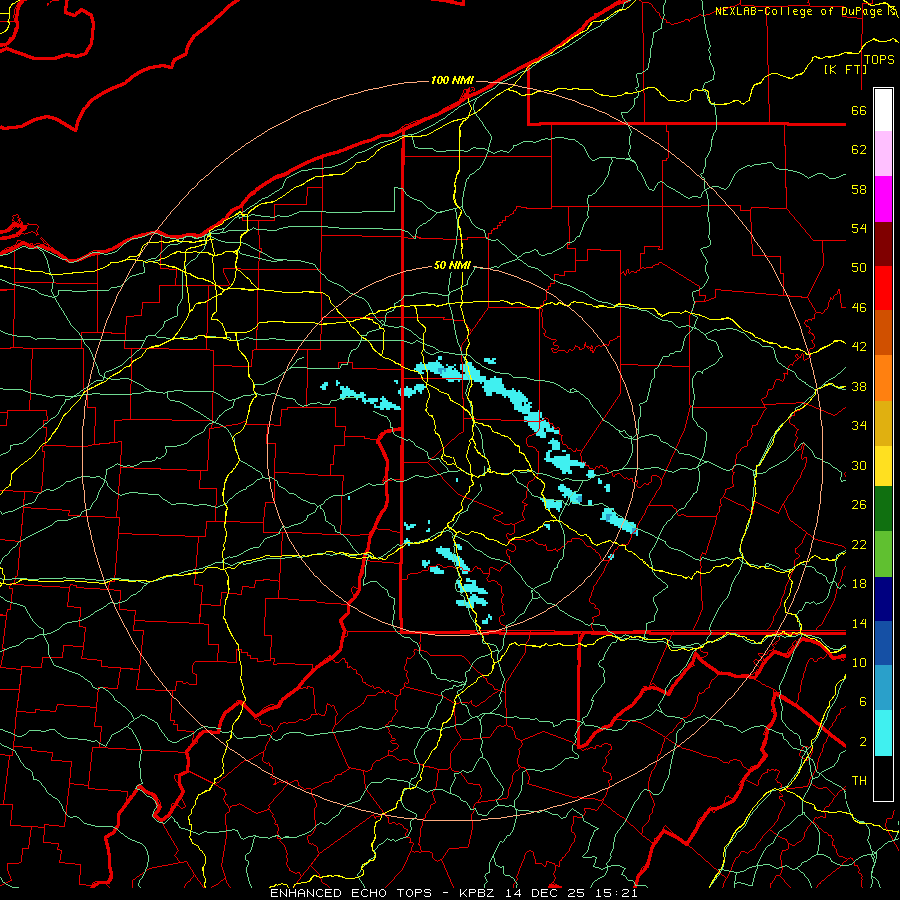Select the "54" scale value

[x=859, y=228]
